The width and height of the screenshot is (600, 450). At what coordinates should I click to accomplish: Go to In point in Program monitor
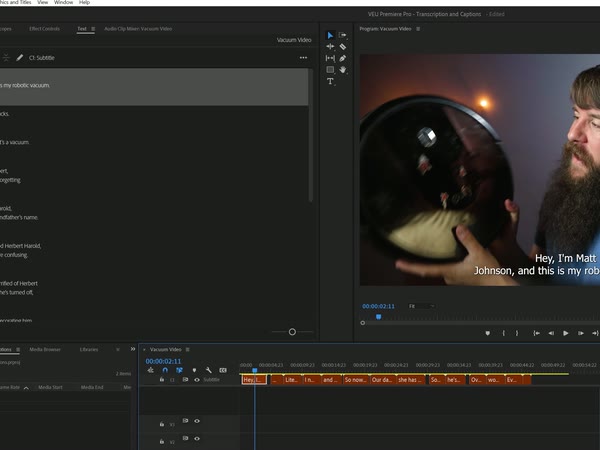(536, 333)
